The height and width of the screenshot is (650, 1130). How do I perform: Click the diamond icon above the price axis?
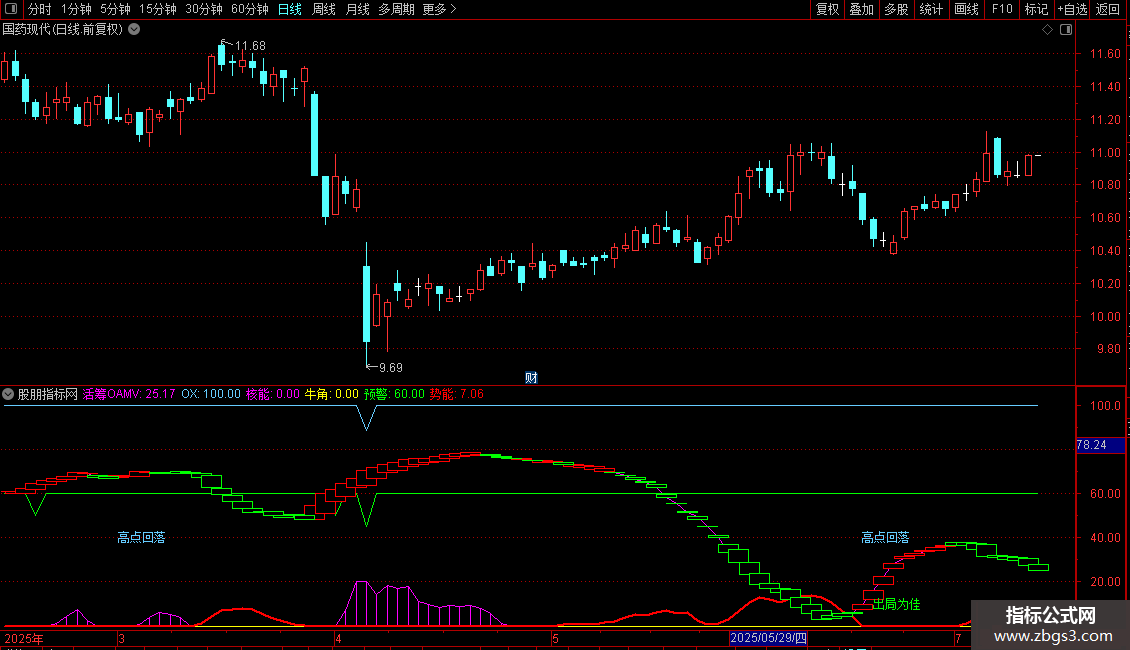1047,30
